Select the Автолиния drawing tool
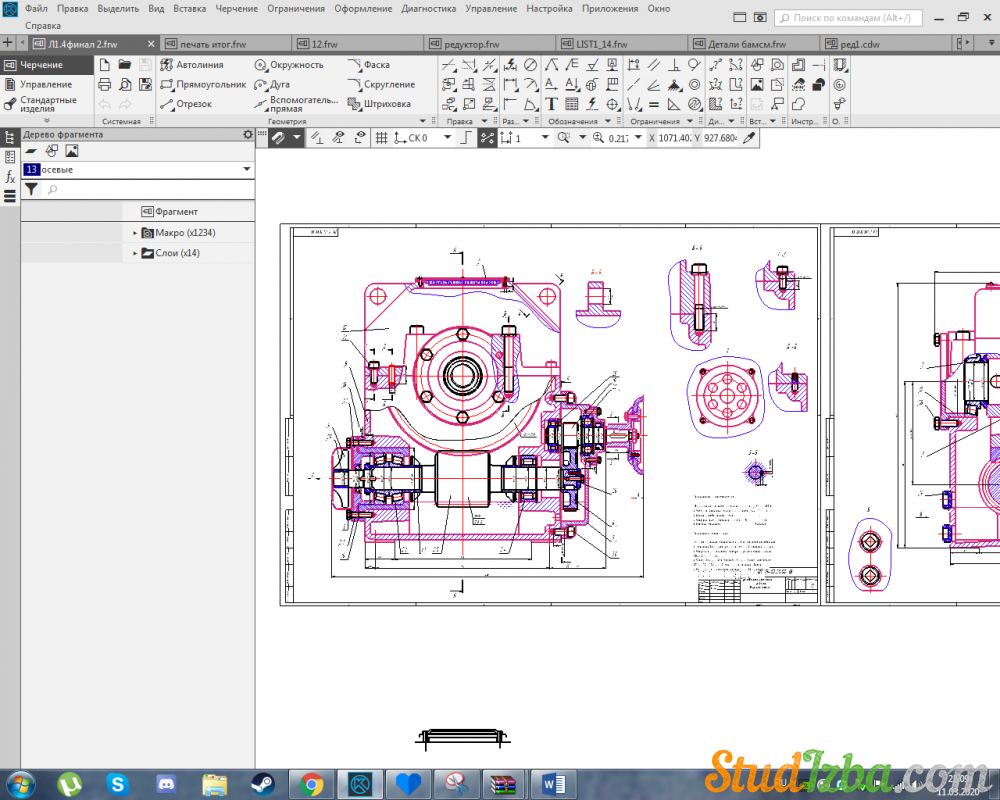This screenshot has width=1000, height=800. coord(199,65)
